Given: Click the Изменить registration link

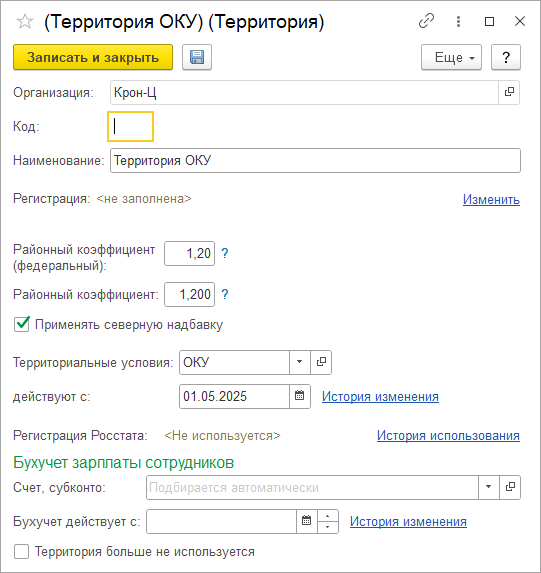Looking at the screenshot, I should [491, 200].
